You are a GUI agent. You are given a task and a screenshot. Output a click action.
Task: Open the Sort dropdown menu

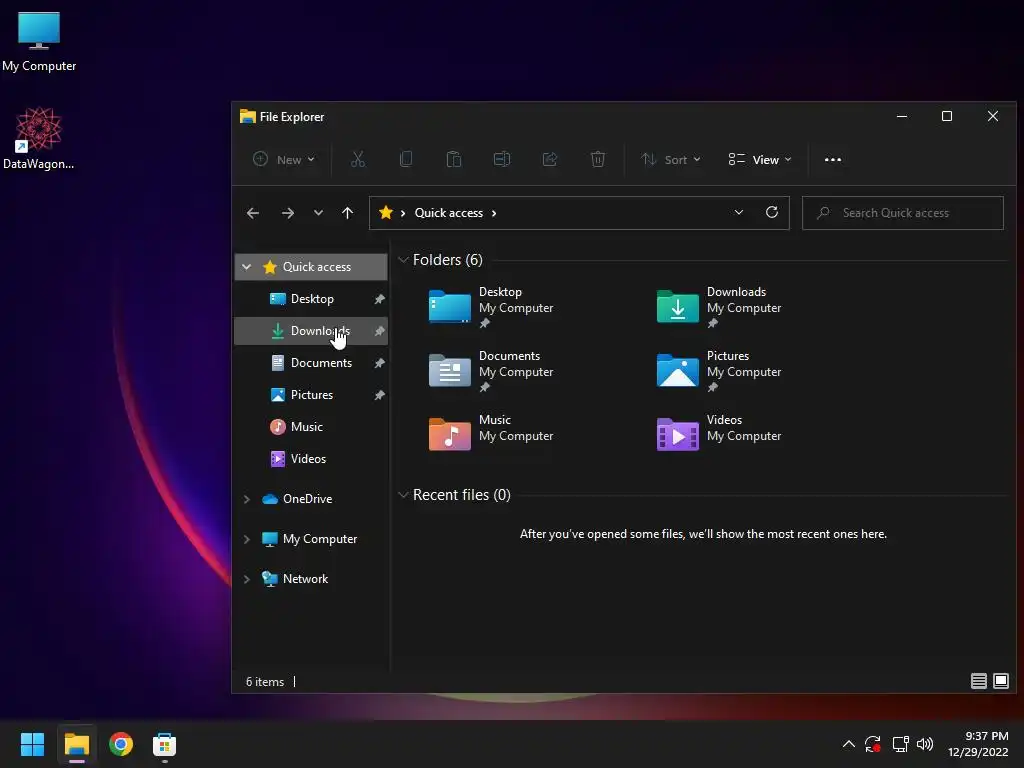point(671,159)
